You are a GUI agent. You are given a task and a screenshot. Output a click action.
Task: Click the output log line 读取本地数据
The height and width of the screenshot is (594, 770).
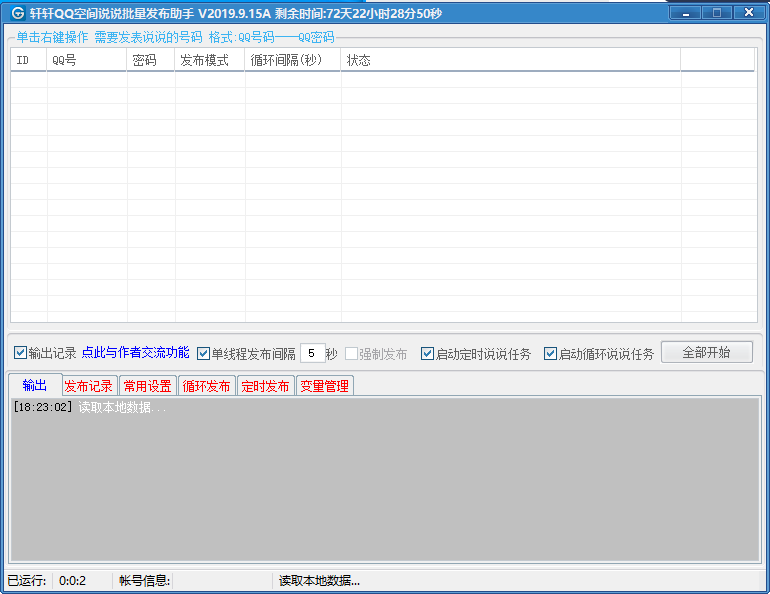click(x=90, y=407)
